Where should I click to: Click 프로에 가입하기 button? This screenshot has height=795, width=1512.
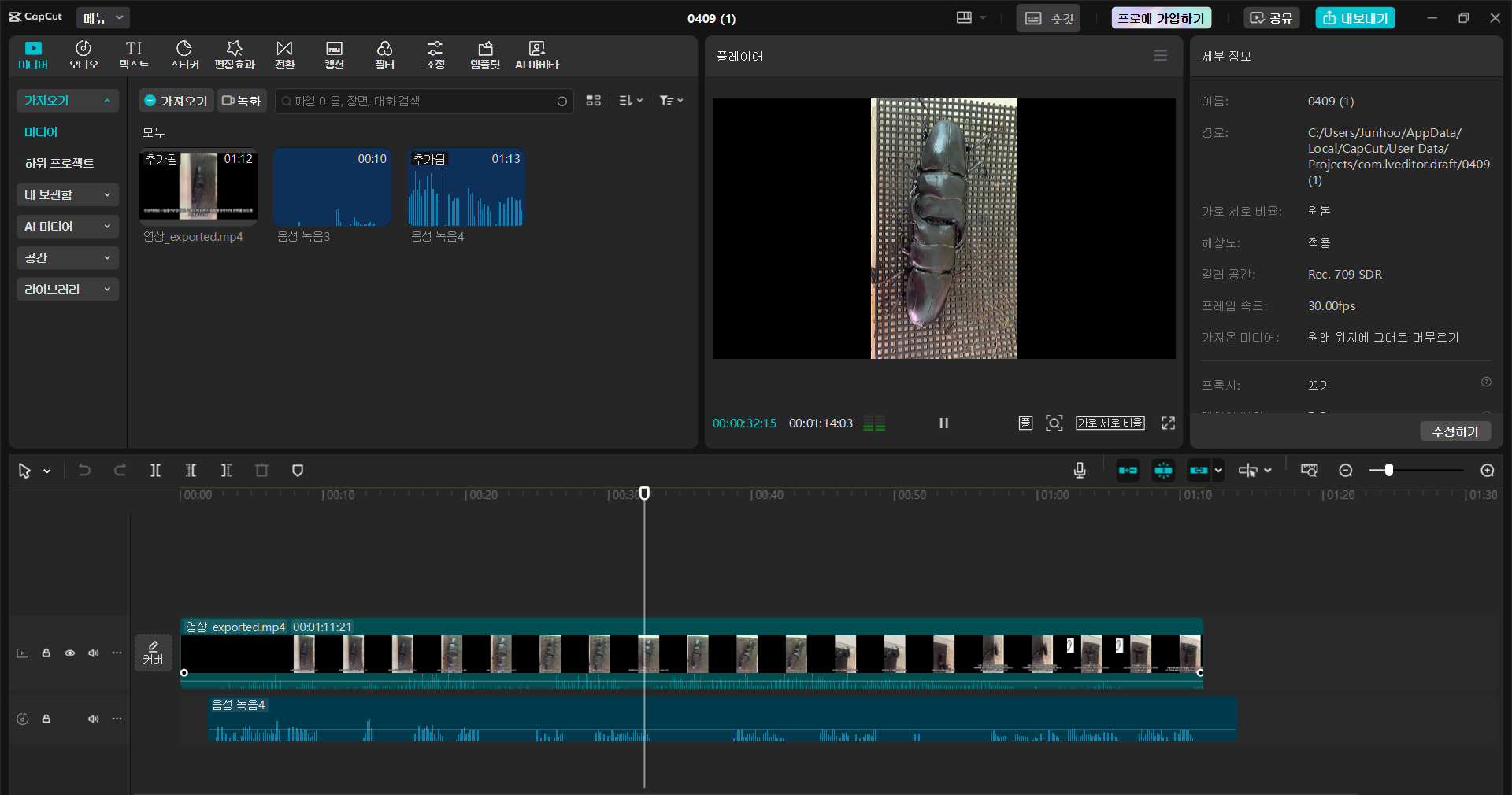(x=1161, y=18)
